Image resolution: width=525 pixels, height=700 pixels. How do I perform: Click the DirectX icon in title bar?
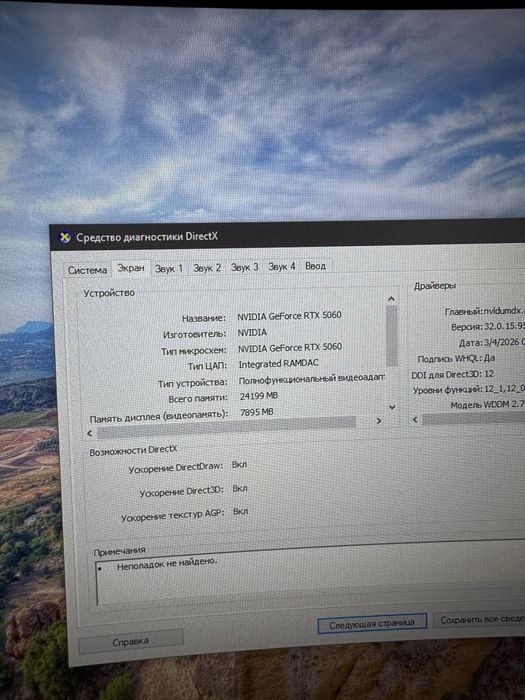click(x=65, y=237)
